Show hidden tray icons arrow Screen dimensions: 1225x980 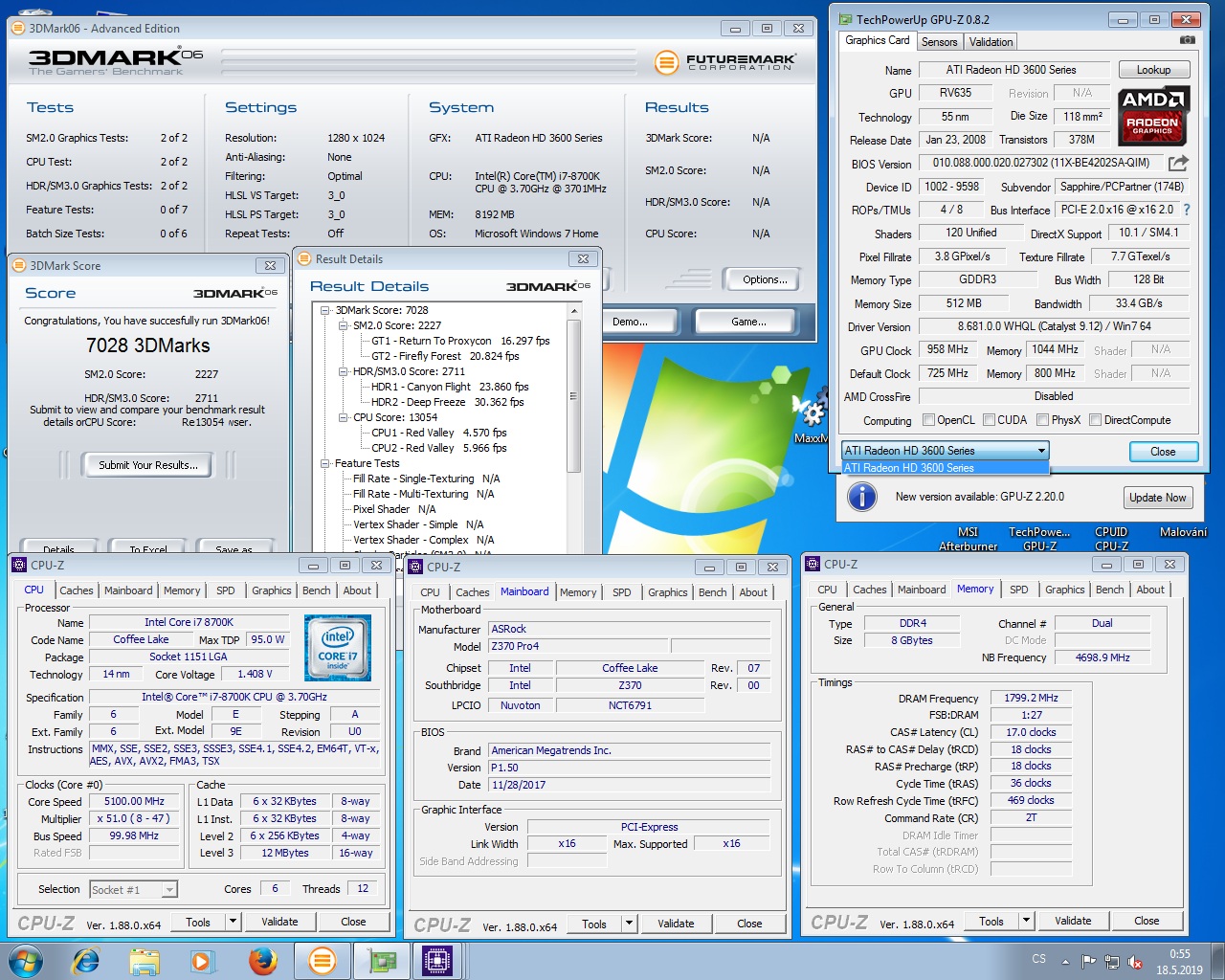(1065, 962)
